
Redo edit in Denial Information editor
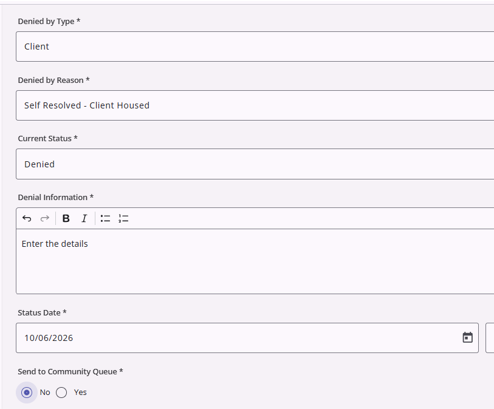pyautogui.click(x=45, y=218)
